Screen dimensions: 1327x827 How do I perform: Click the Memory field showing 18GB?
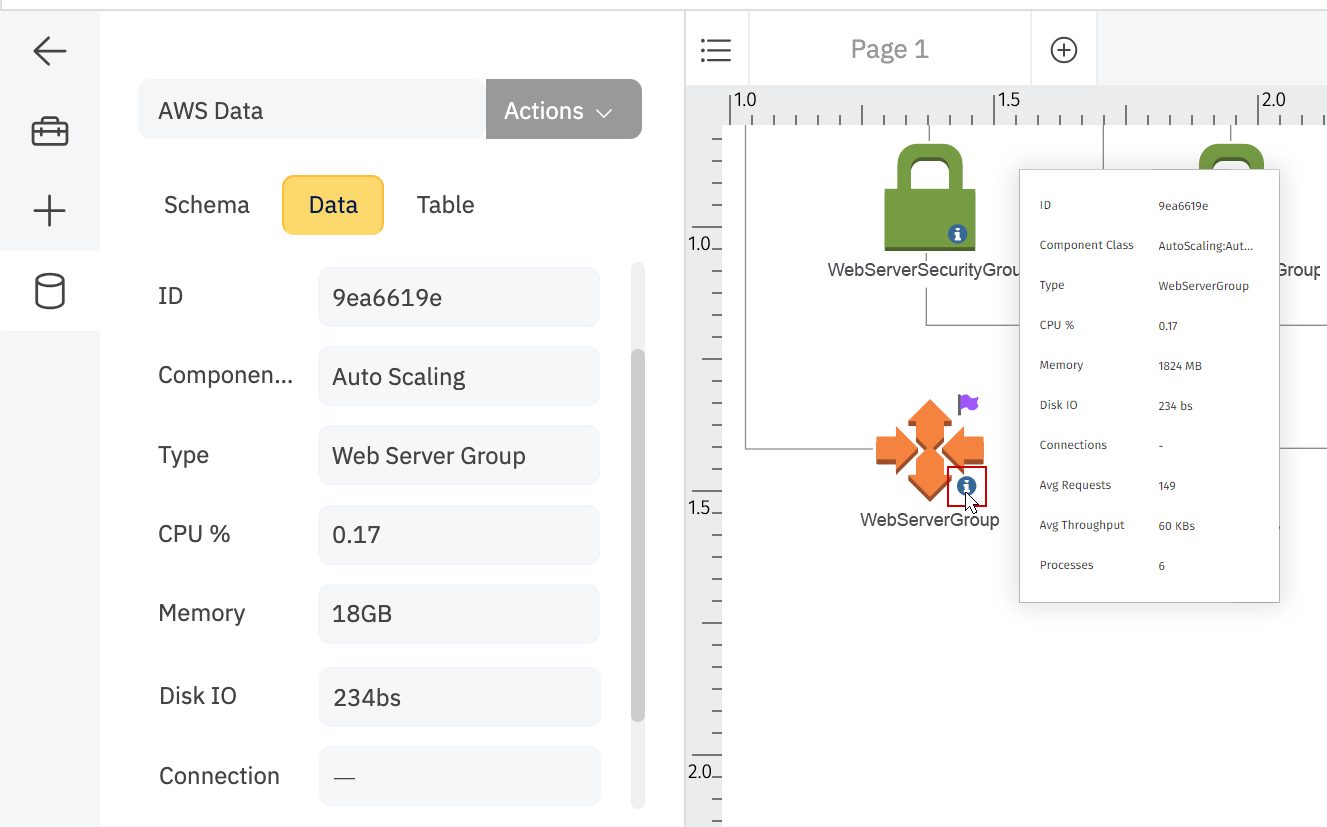pos(458,613)
